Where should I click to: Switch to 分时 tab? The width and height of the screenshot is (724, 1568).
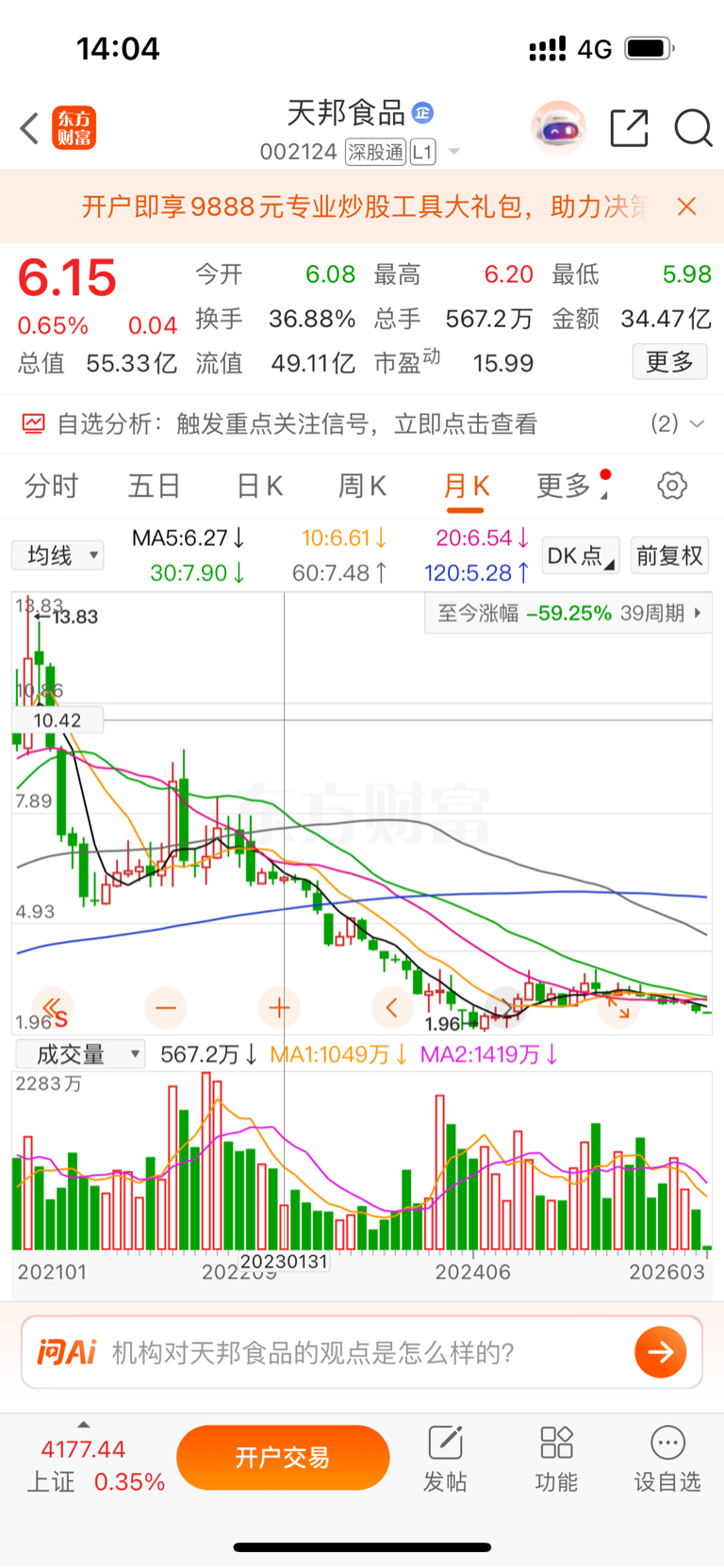pyautogui.click(x=51, y=487)
